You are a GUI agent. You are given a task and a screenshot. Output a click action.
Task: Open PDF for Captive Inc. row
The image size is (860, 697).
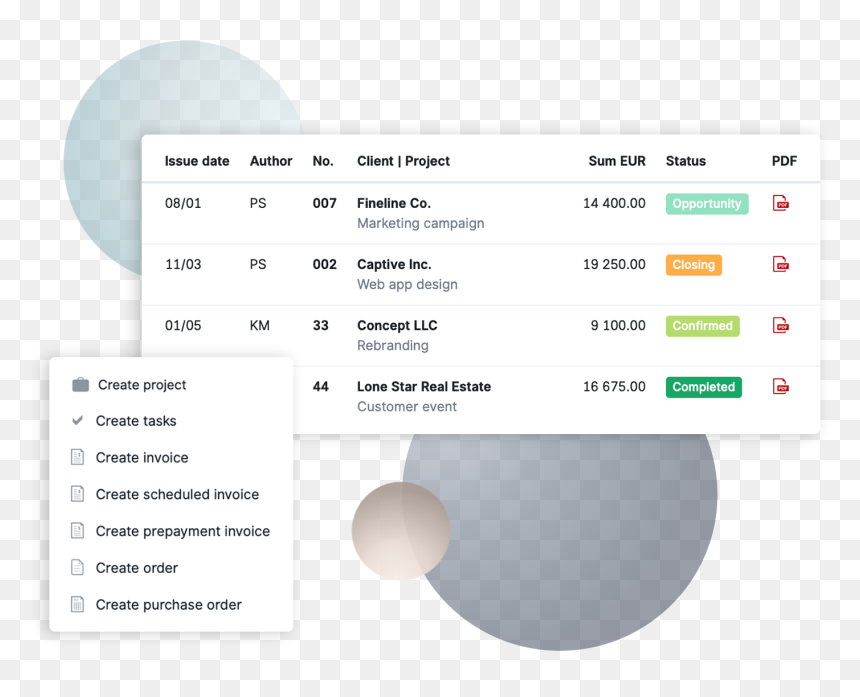click(x=780, y=264)
